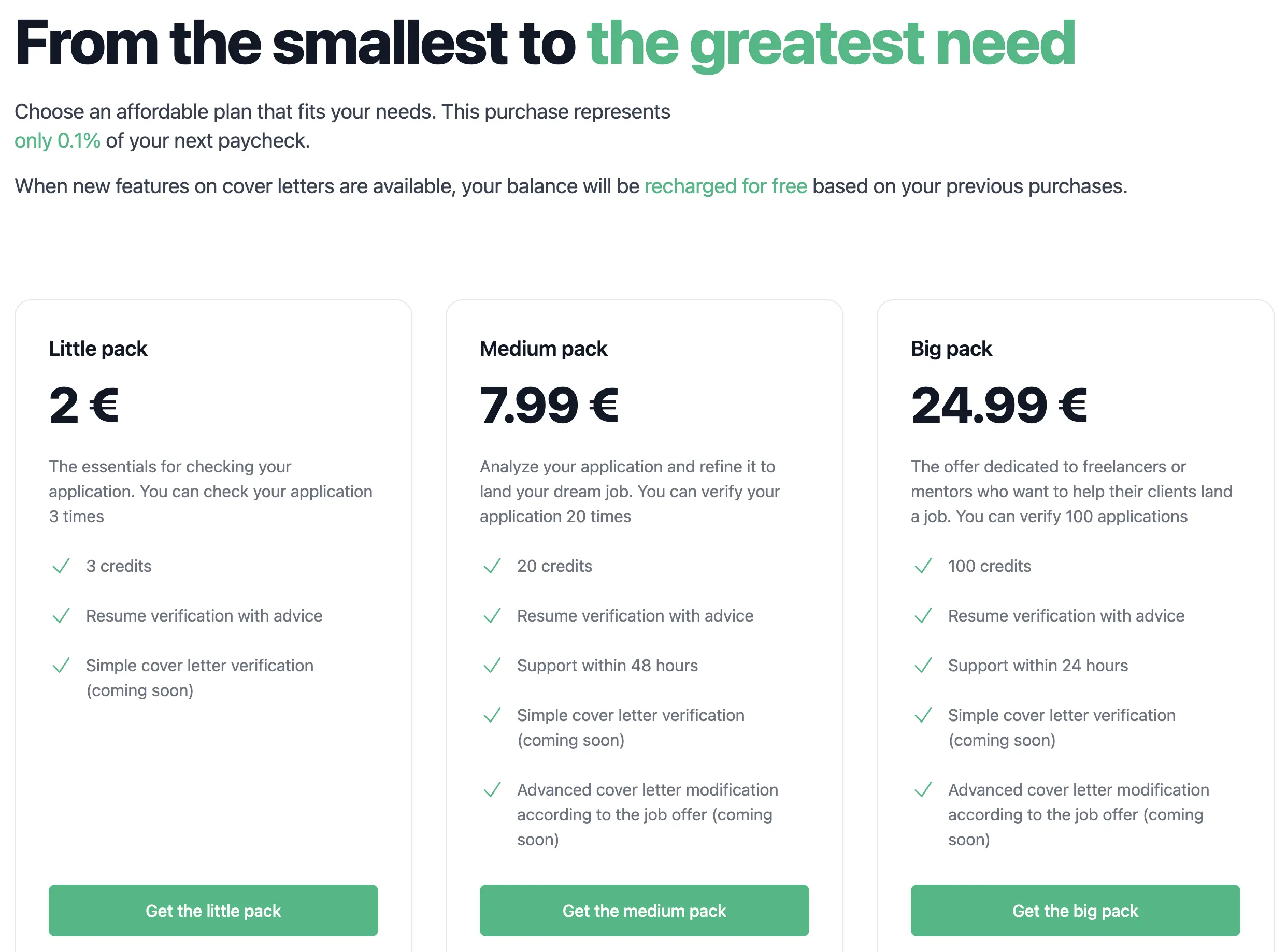Click the Little pack title

tap(98, 349)
